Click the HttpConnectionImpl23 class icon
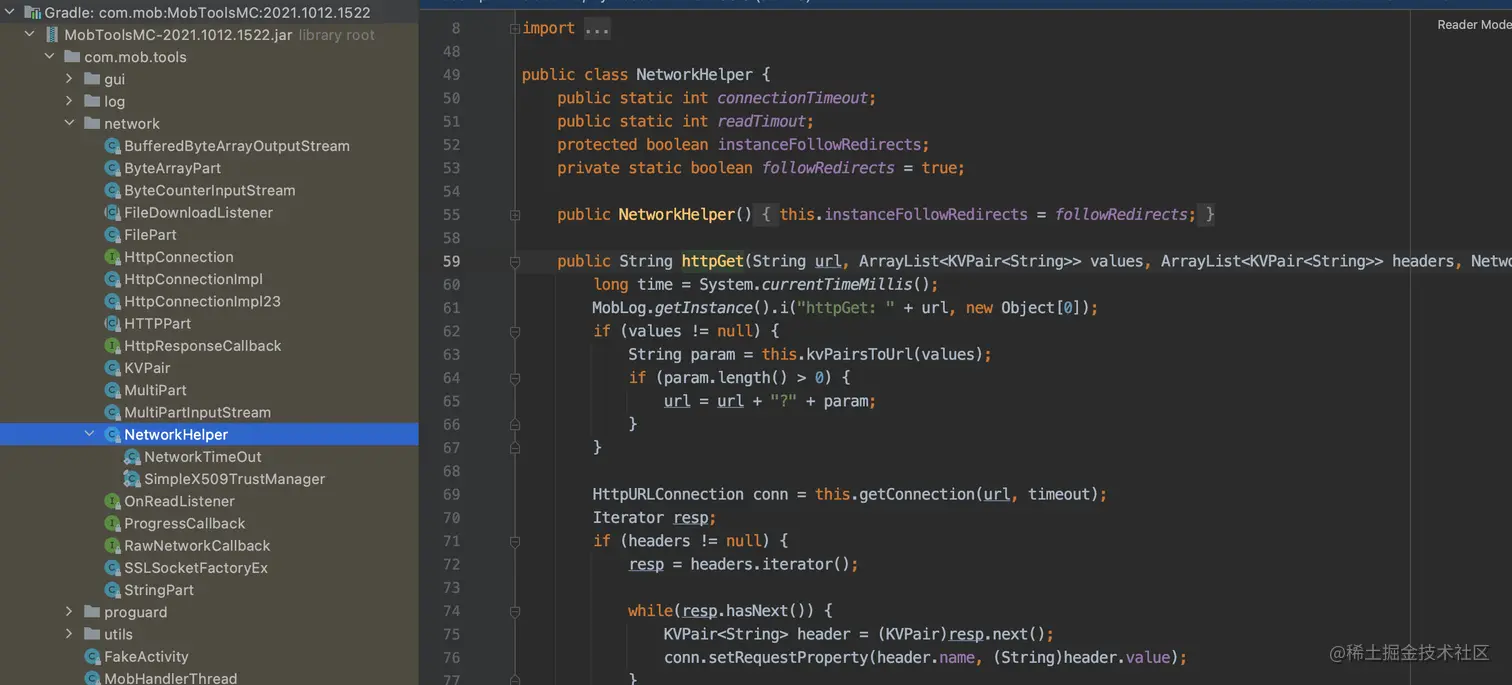The height and width of the screenshot is (685, 1512). tap(113, 301)
